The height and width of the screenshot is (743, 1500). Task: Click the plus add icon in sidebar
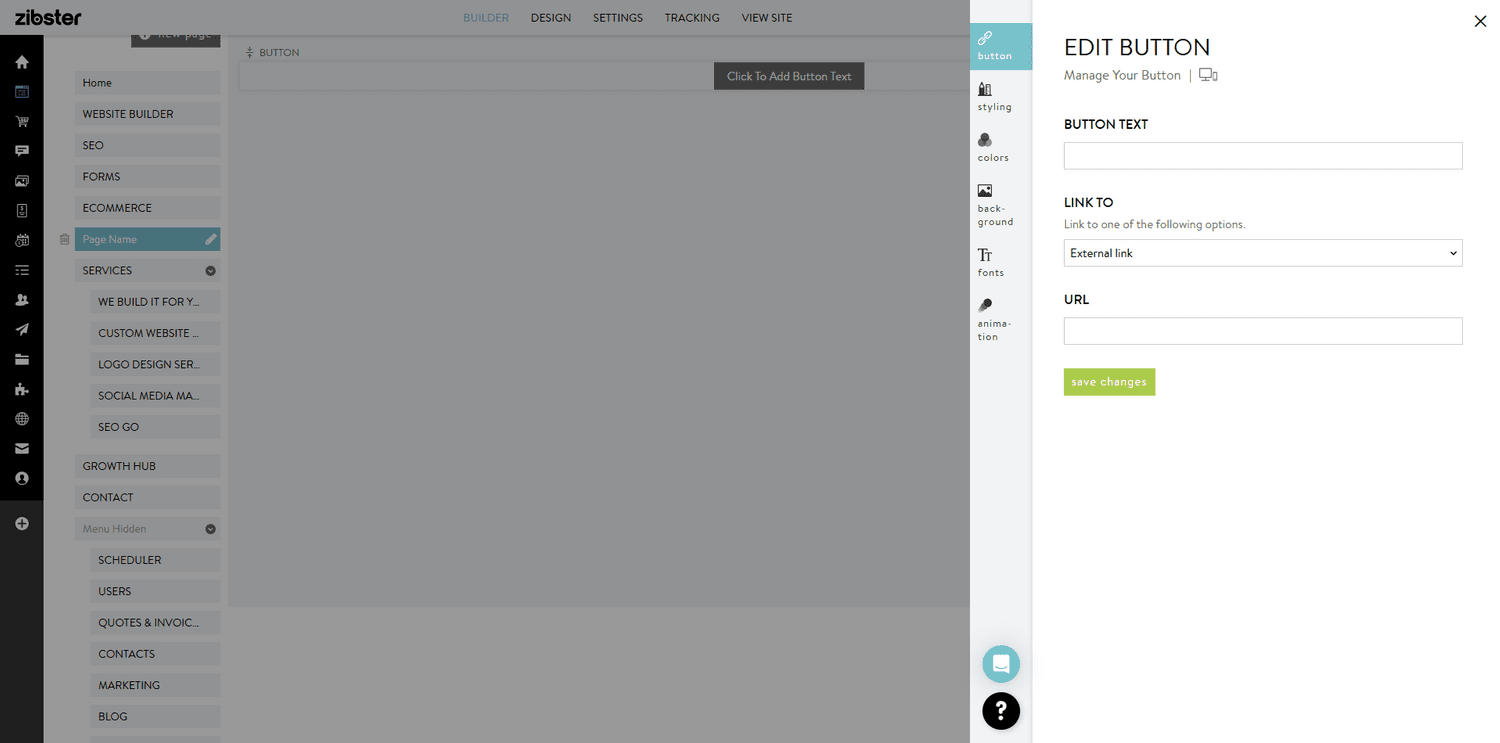(x=21, y=524)
